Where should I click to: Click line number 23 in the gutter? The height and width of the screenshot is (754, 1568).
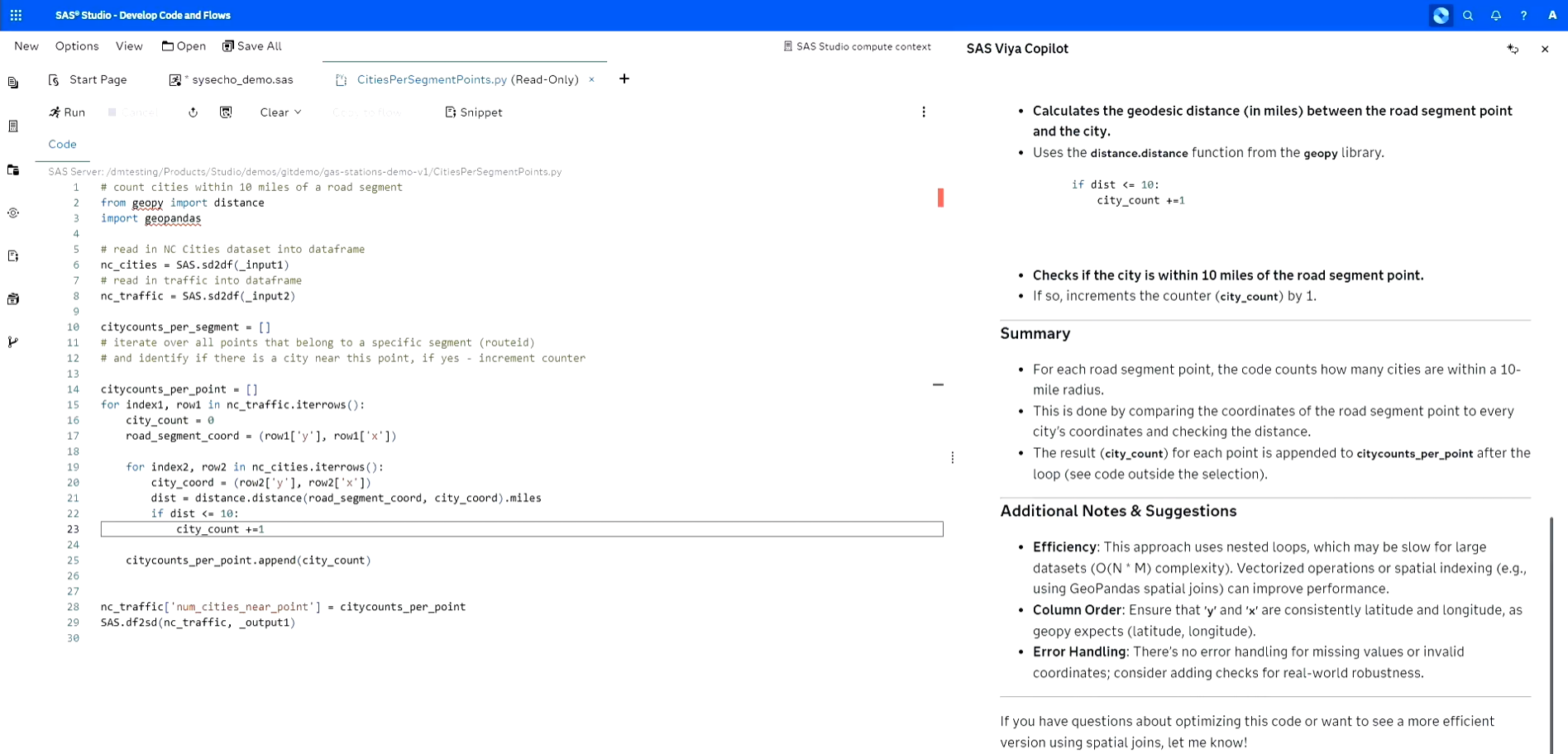(x=73, y=529)
